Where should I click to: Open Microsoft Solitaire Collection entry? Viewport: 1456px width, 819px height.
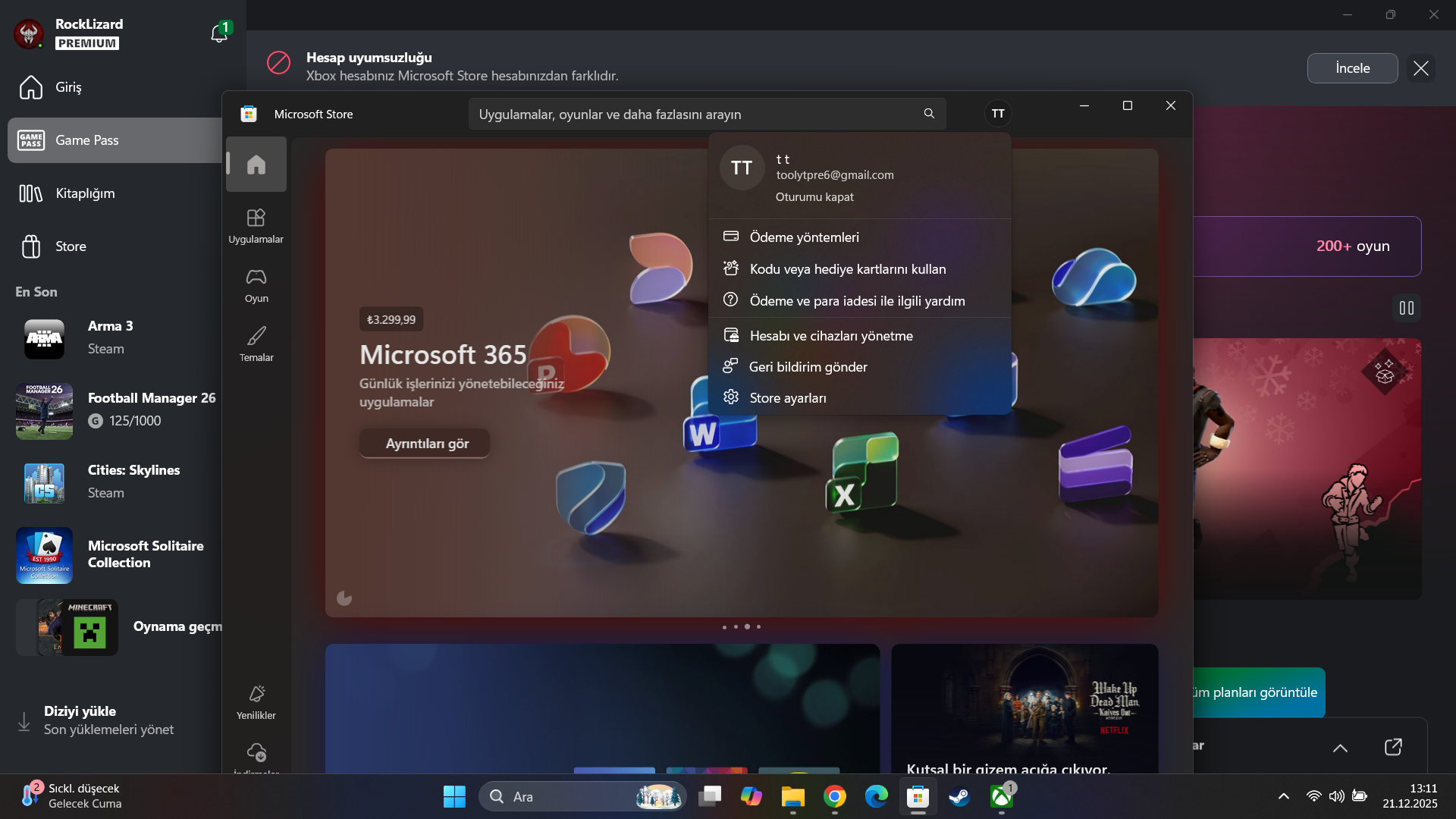[115, 554]
